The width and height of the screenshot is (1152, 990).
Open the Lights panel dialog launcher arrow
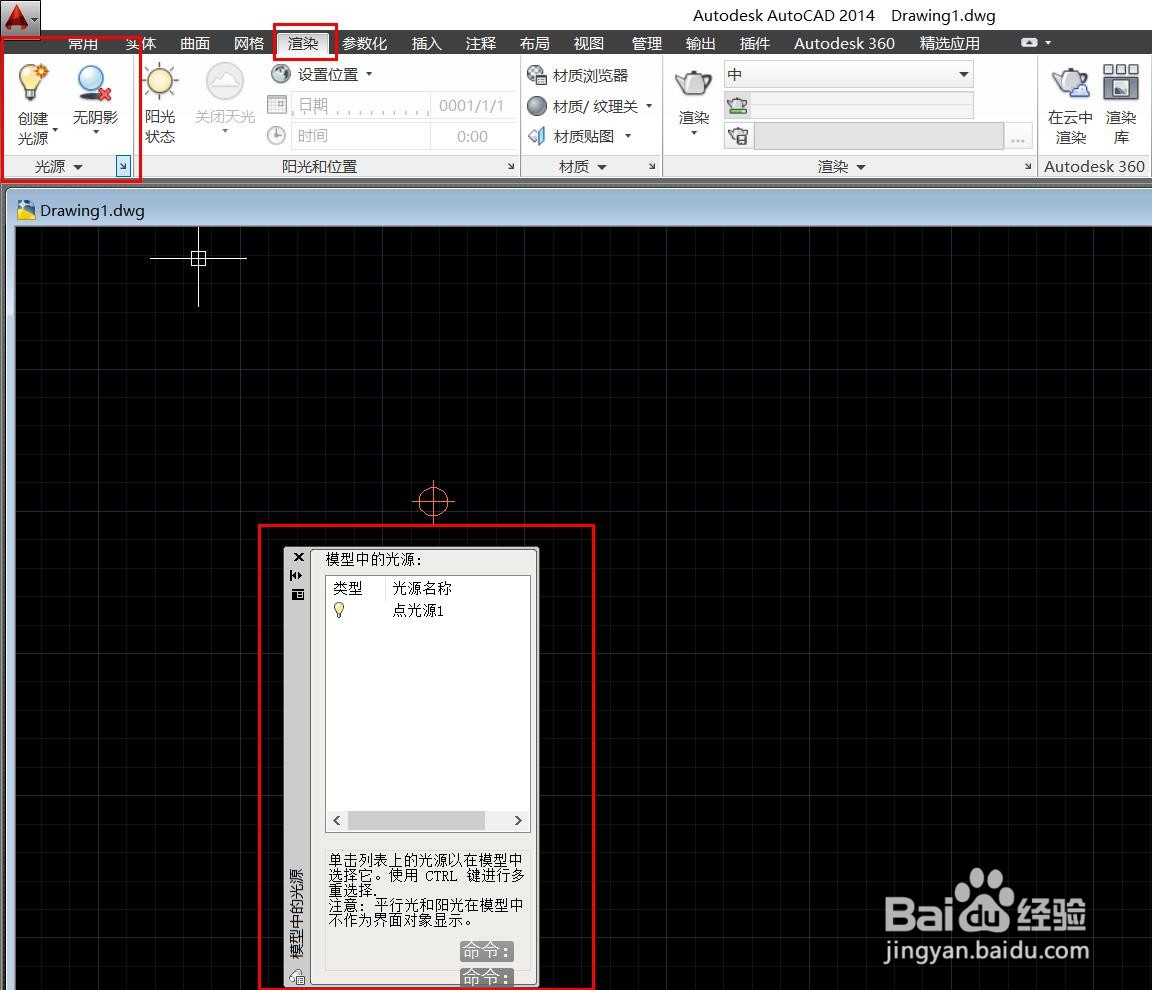click(123, 167)
